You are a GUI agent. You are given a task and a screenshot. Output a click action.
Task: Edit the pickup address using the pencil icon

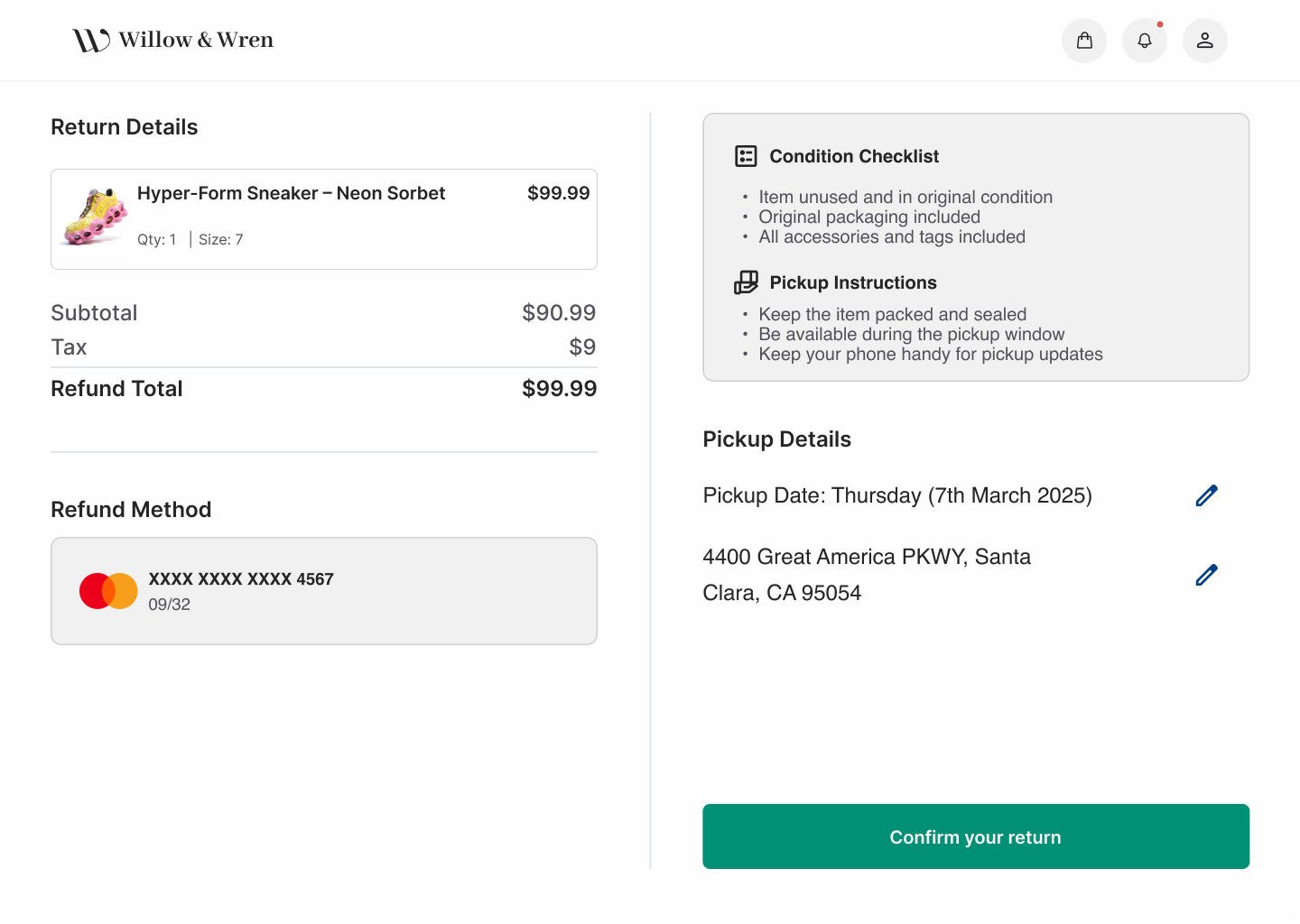[1207, 575]
